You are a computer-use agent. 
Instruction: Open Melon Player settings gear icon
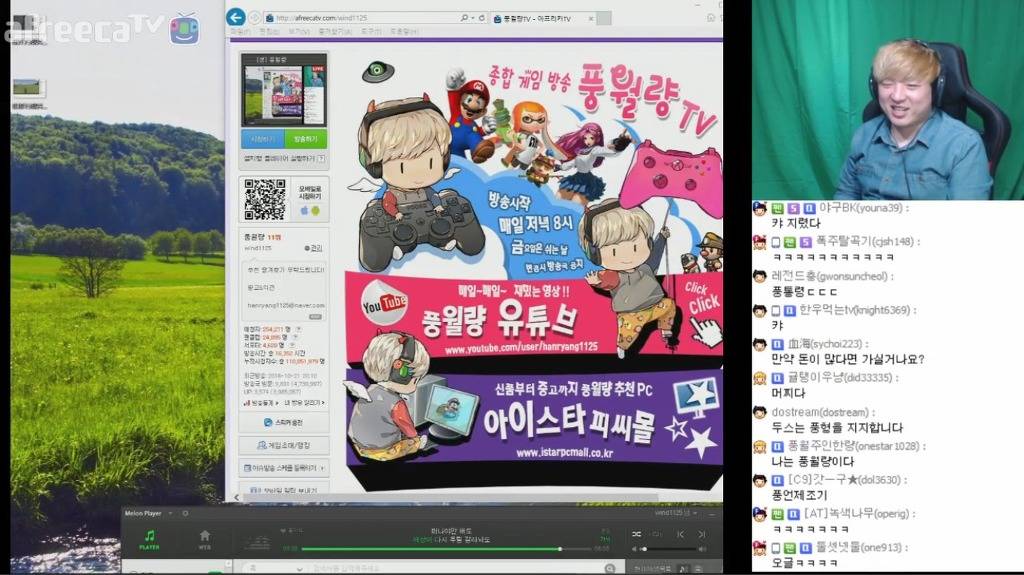coord(185,514)
